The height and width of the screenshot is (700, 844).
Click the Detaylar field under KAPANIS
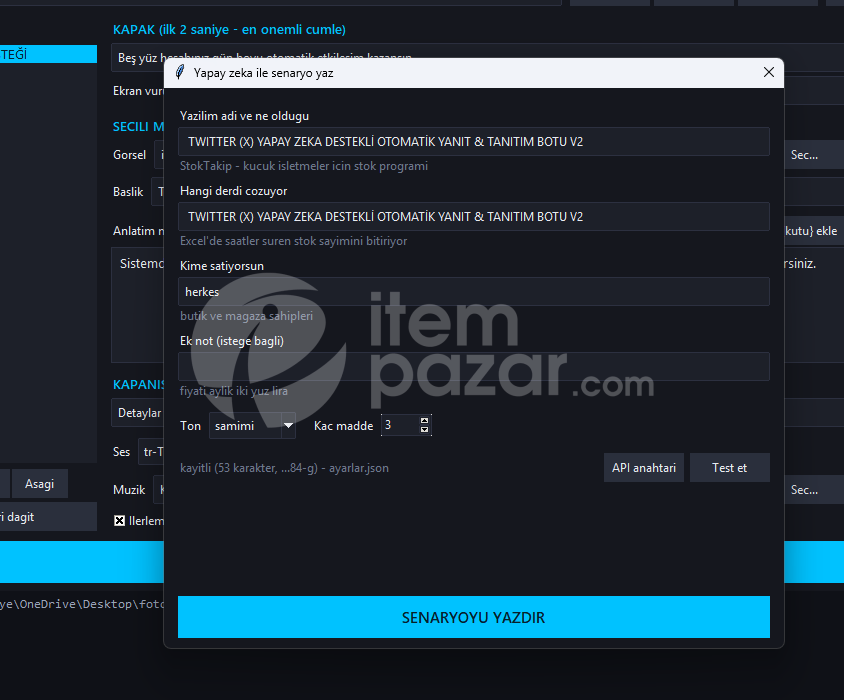pyautogui.click(x=138, y=412)
